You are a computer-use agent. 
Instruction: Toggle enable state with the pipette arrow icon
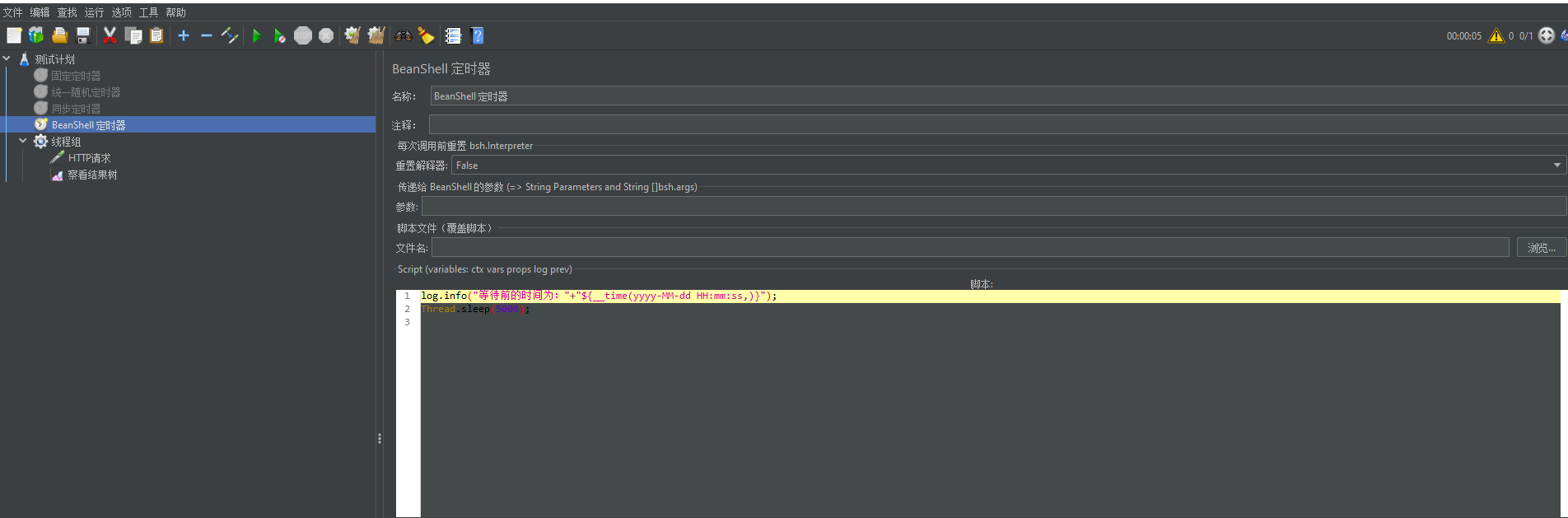(230, 35)
